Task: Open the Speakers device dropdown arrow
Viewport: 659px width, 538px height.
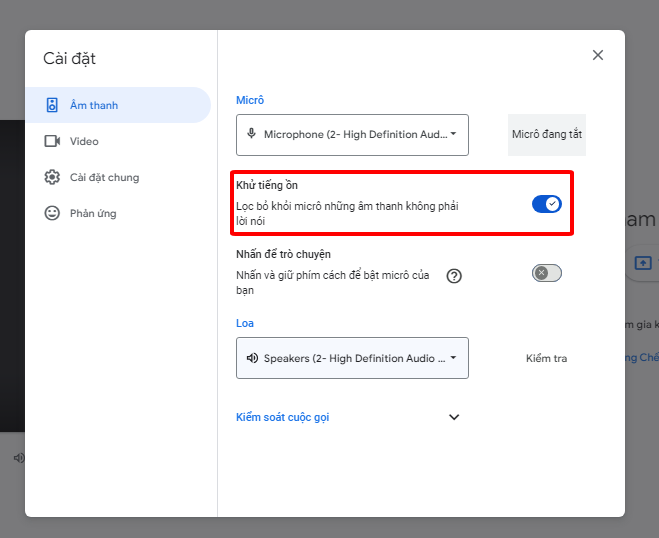Action: coord(453,358)
